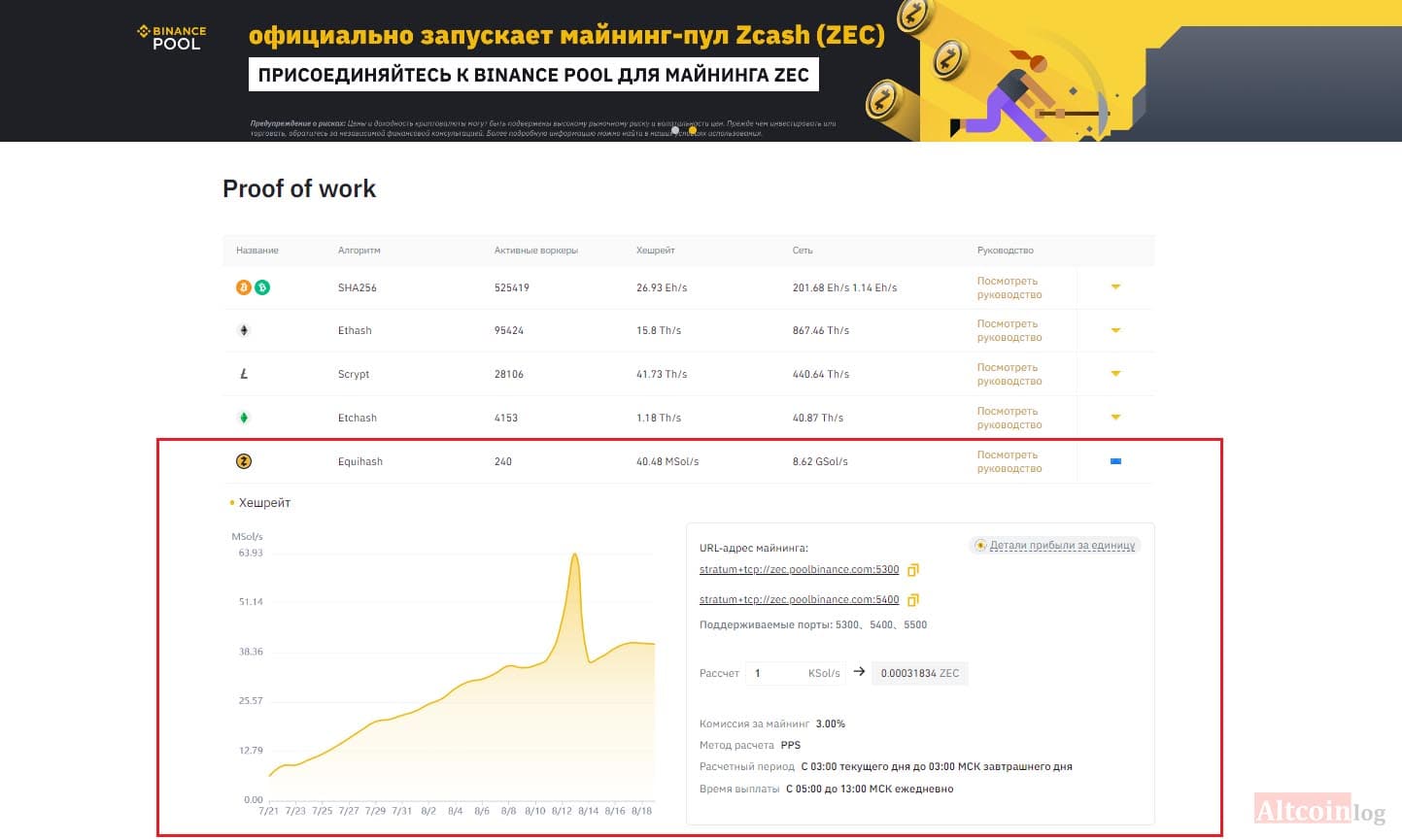
Task: Copy the stratum port 5300 mining URL
Action: click(x=913, y=570)
